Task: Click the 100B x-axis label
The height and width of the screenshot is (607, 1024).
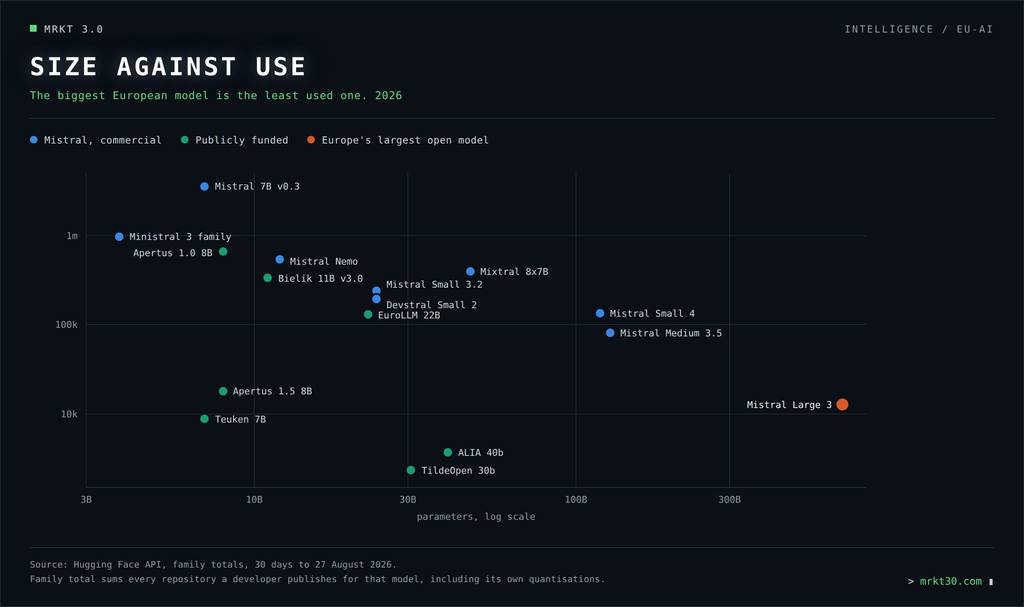Action: (576, 499)
